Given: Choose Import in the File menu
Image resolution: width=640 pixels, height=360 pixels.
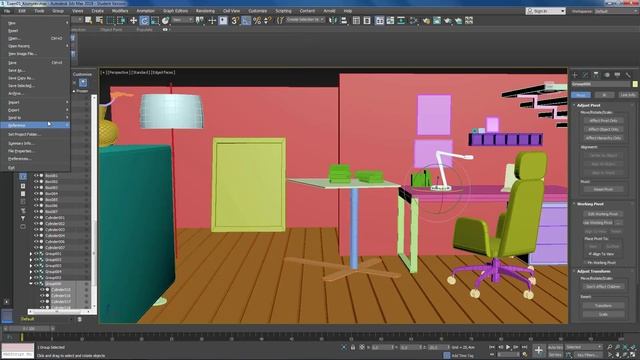Looking at the screenshot, I should pyautogui.click(x=35, y=102).
